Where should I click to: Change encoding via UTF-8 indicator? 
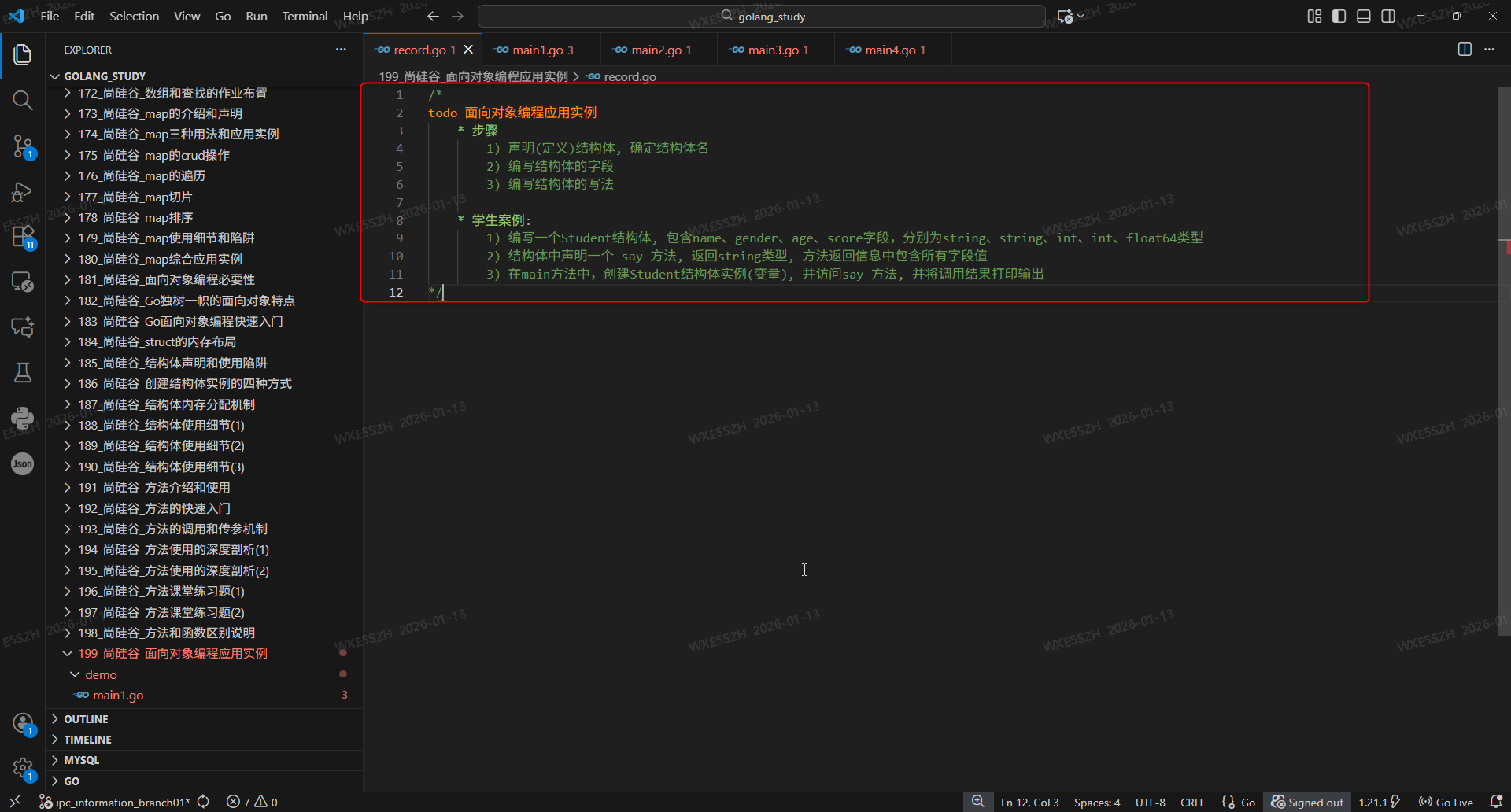(1151, 802)
